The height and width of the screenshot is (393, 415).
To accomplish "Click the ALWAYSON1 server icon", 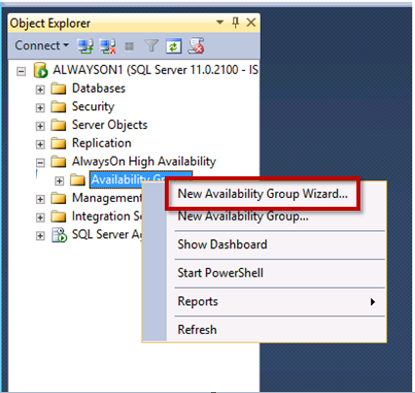I will (41, 70).
